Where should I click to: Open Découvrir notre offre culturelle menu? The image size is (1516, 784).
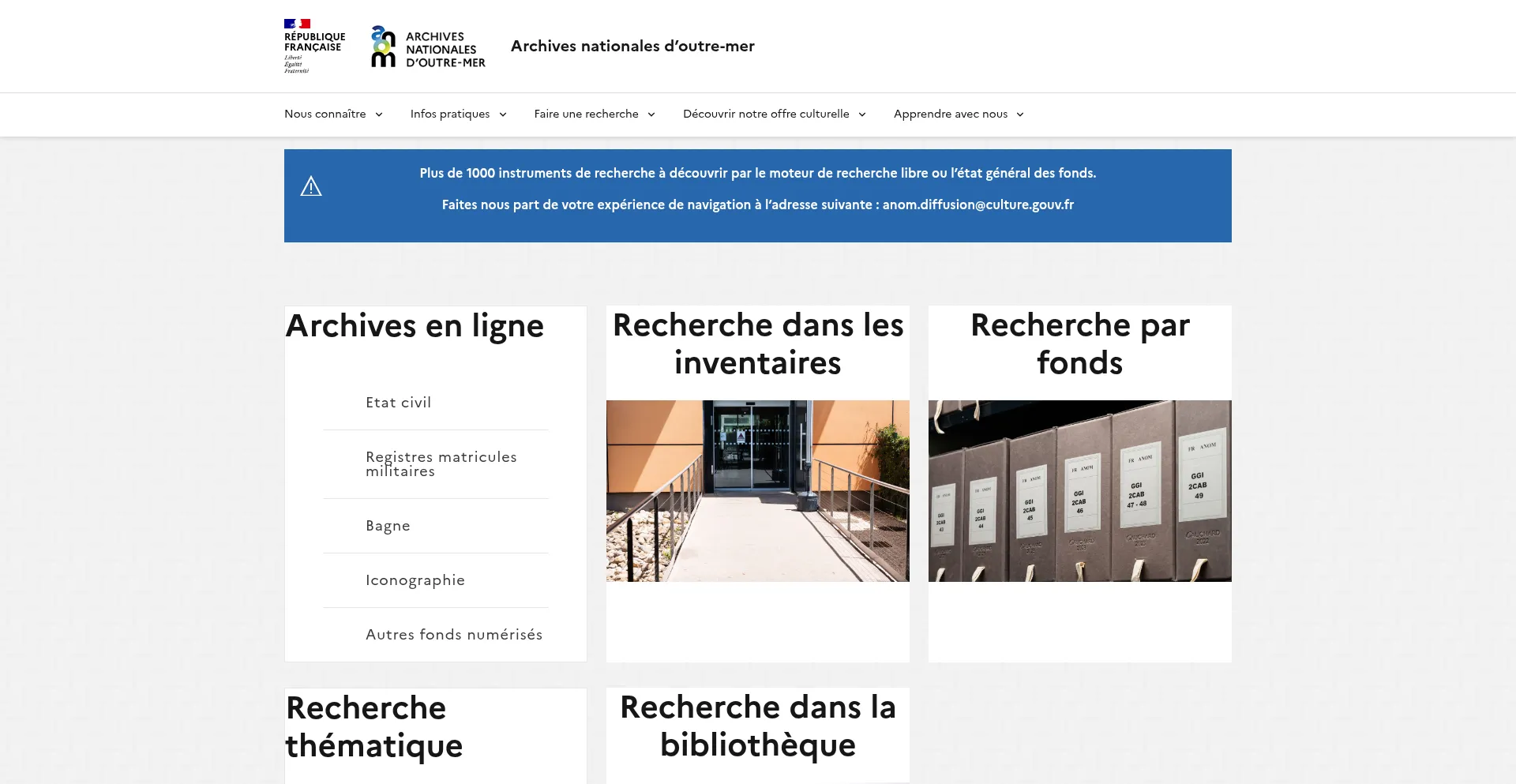[774, 114]
